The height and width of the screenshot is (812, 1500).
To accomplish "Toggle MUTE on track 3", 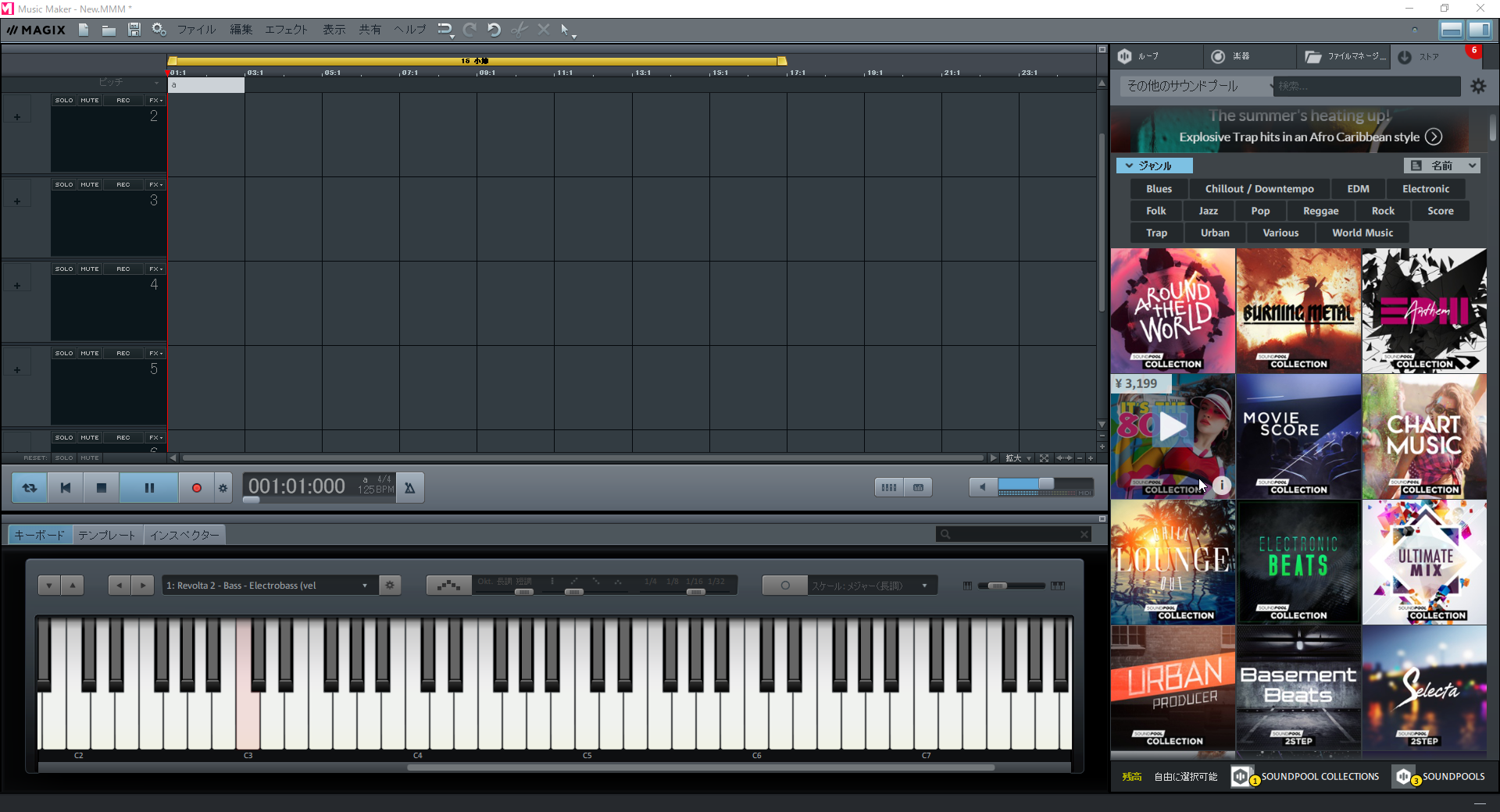I will [90, 184].
